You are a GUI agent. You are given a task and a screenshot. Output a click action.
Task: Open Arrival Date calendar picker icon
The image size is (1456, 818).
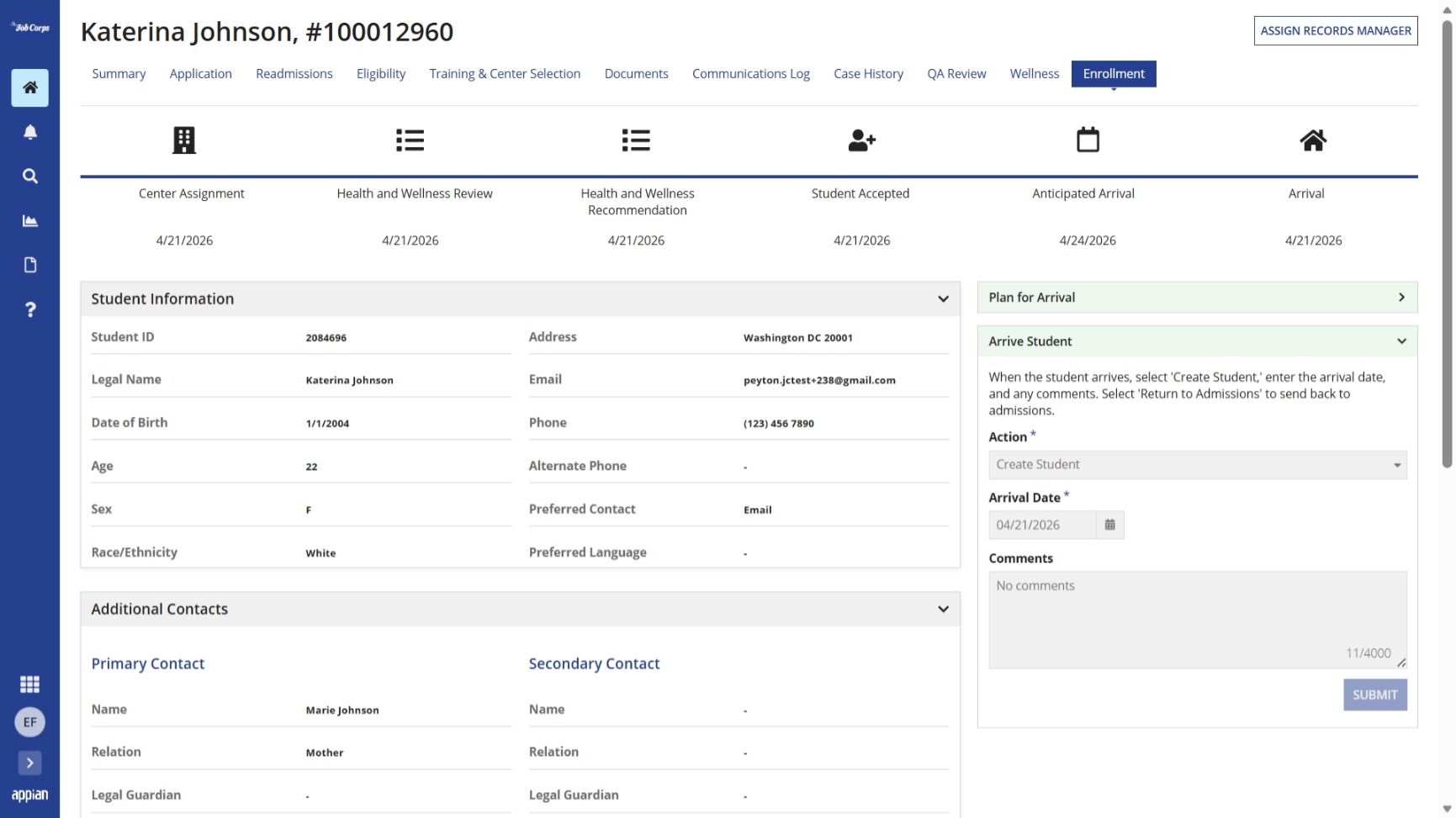1109,525
